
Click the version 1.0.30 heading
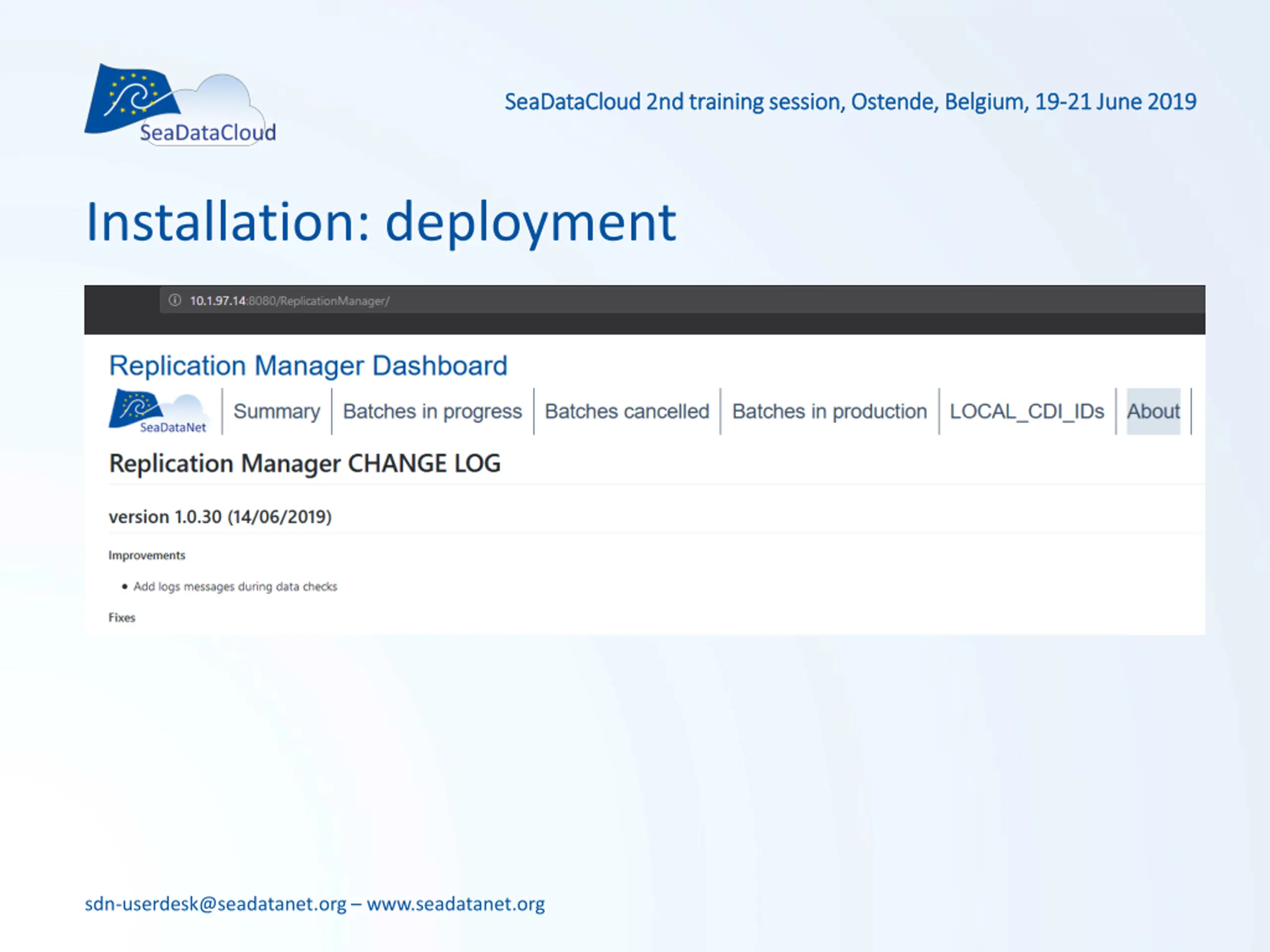point(220,517)
